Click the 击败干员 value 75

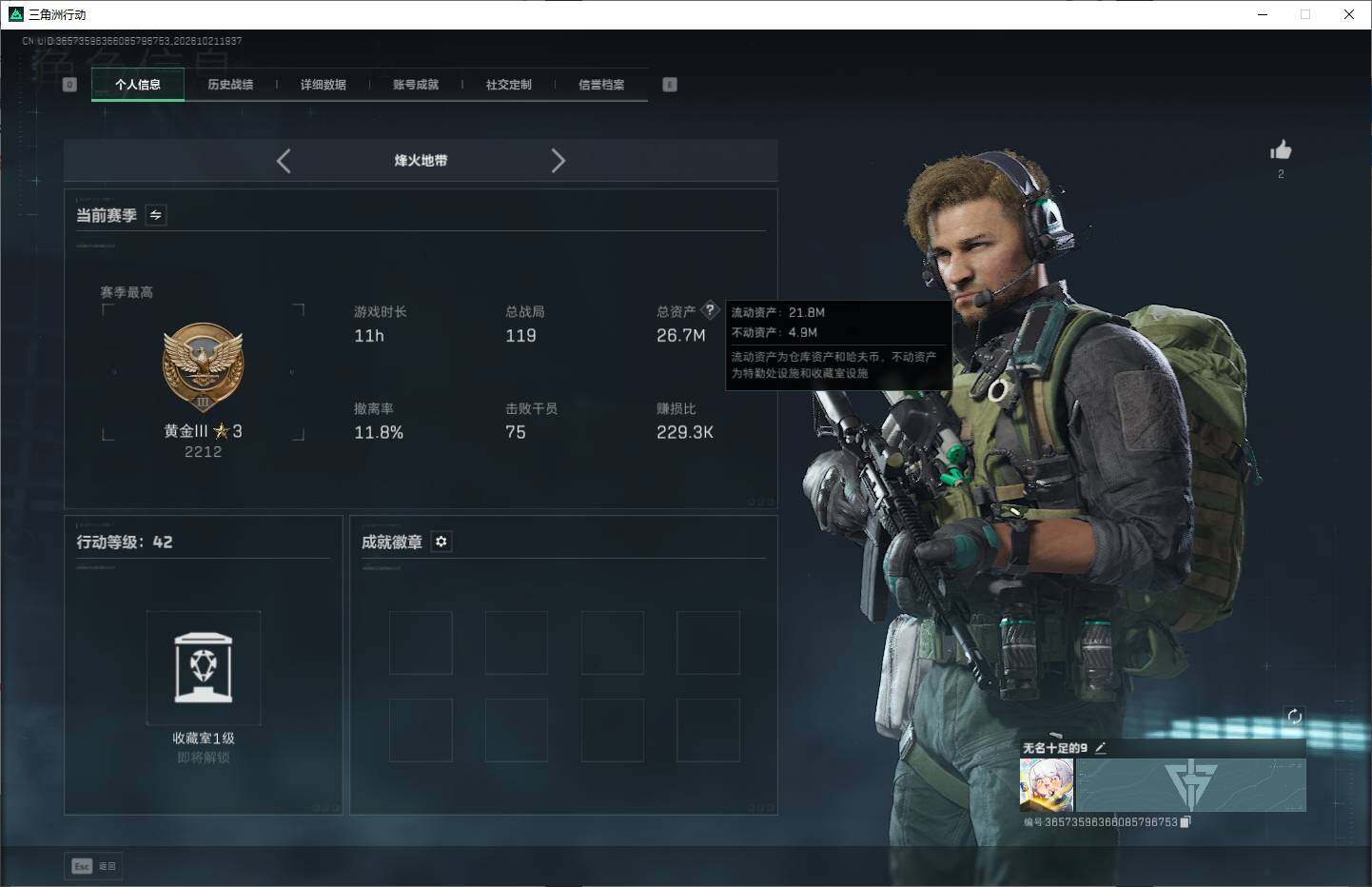point(516,433)
